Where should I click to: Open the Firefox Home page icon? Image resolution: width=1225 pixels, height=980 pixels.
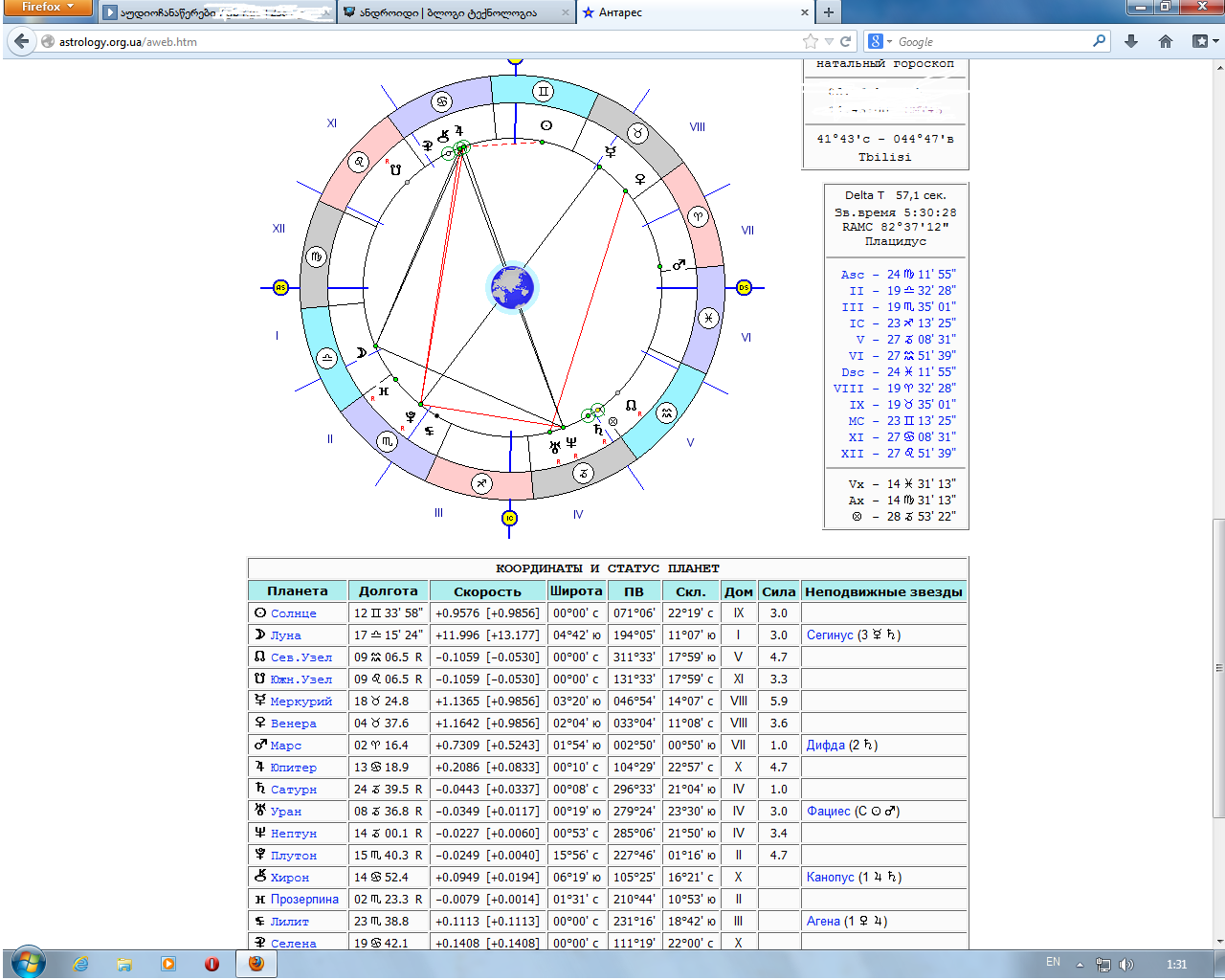click(x=1165, y=41)
